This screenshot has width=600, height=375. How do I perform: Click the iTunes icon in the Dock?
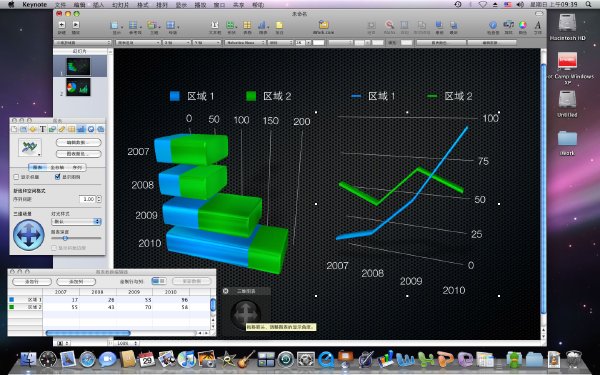(186, 359)
